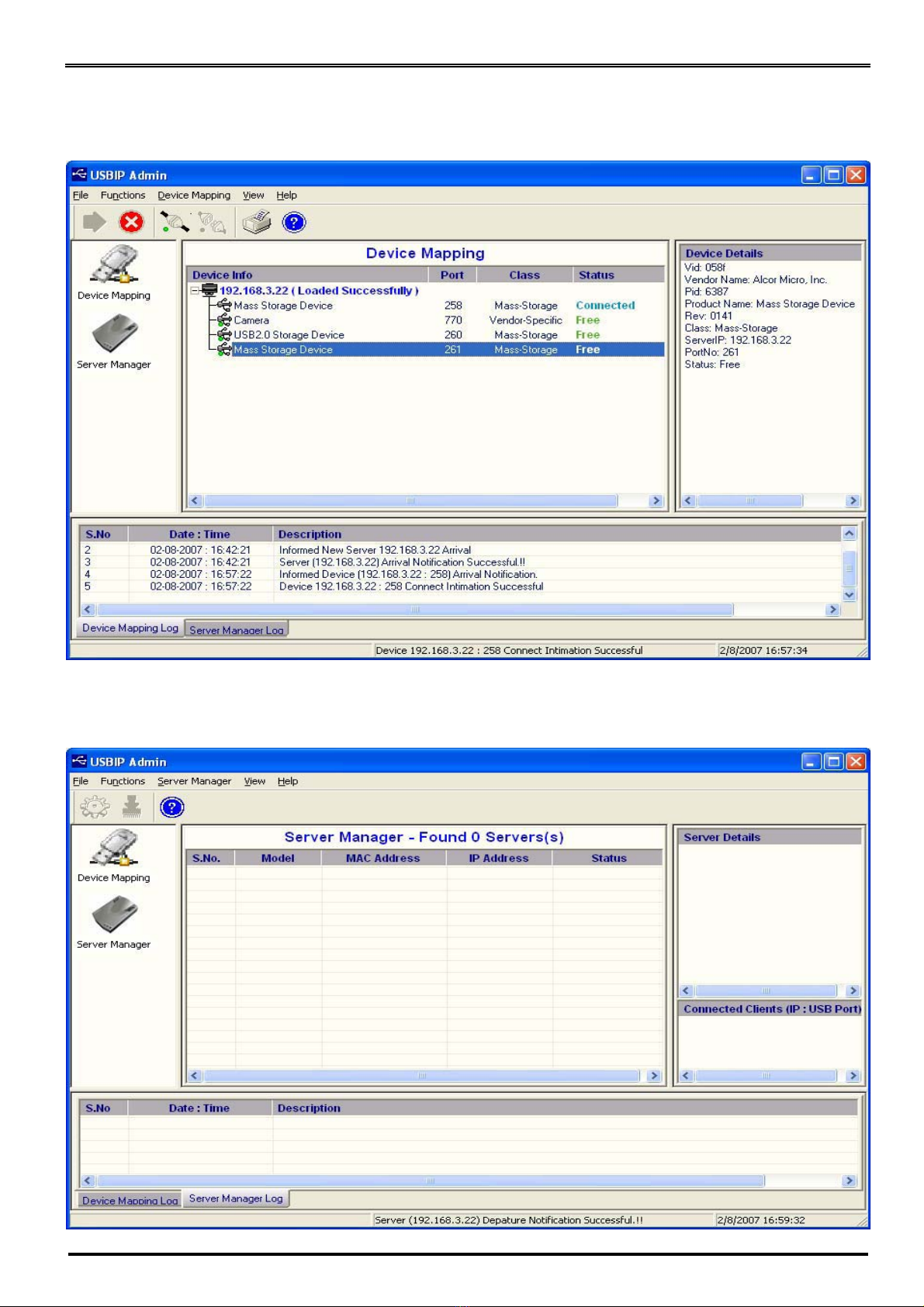
Task: Open File menu in Device Mapping window
Action: [x=81, y=195]
